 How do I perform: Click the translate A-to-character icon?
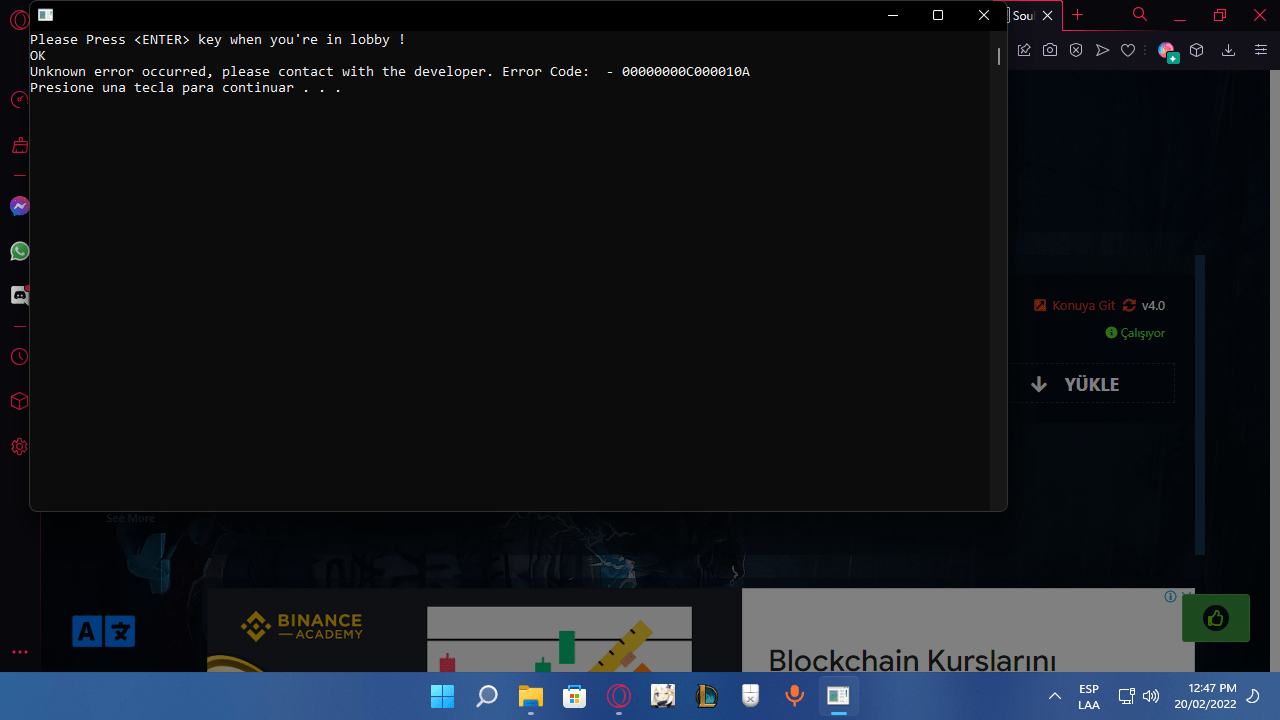104,631
